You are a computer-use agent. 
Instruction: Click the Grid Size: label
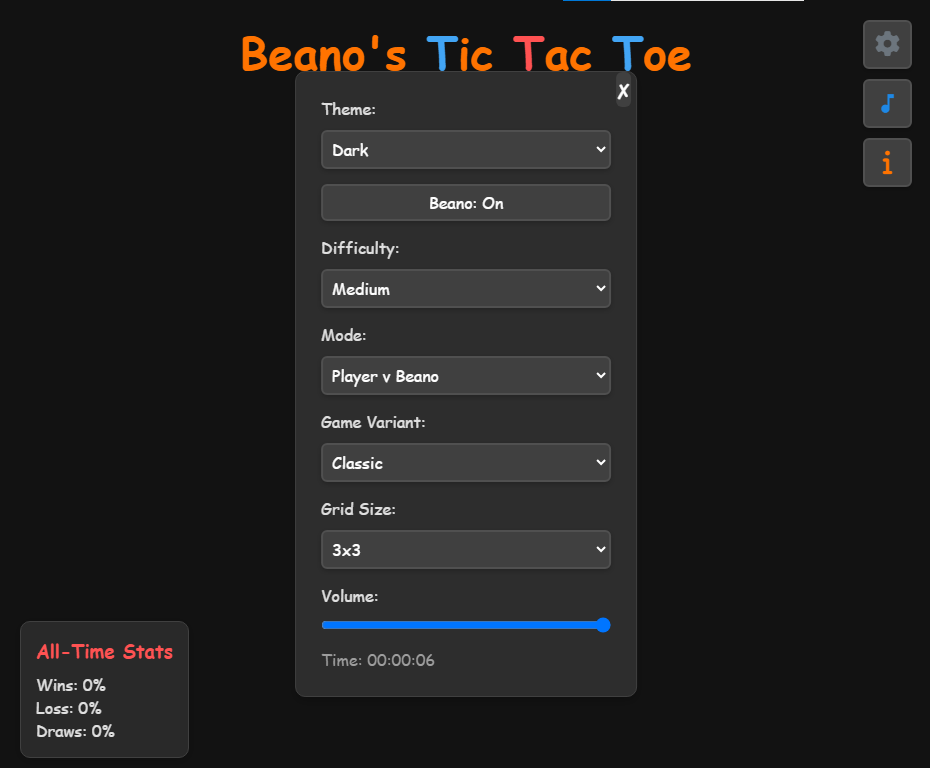point(358,509)
